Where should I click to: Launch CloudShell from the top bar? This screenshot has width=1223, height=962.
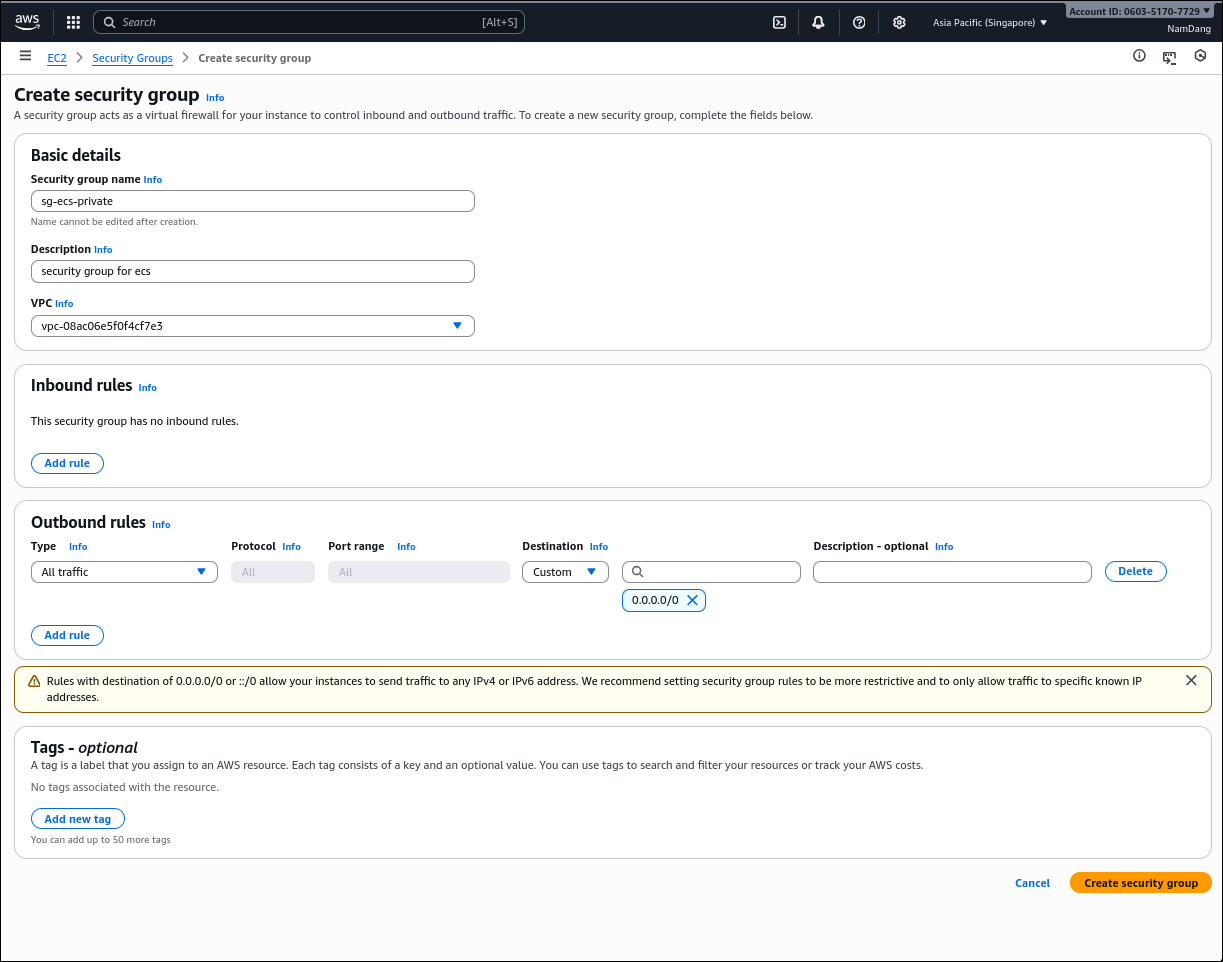[779, 22]
